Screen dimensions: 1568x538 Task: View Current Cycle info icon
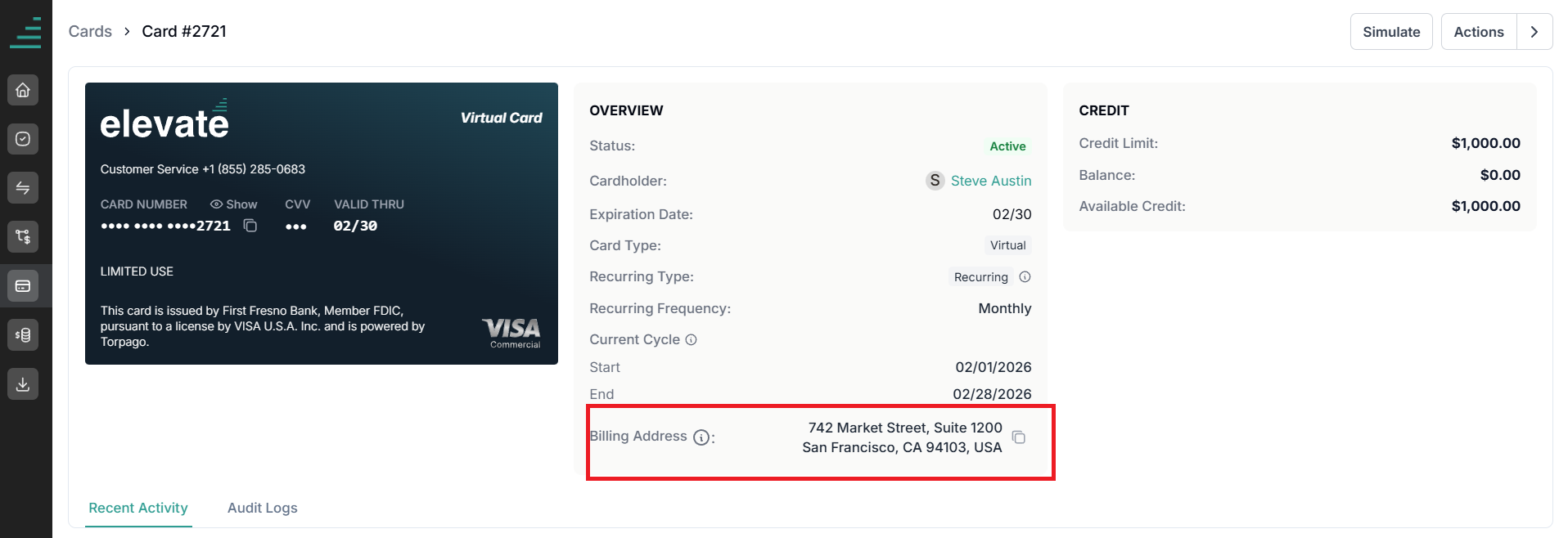pos(691,340)
